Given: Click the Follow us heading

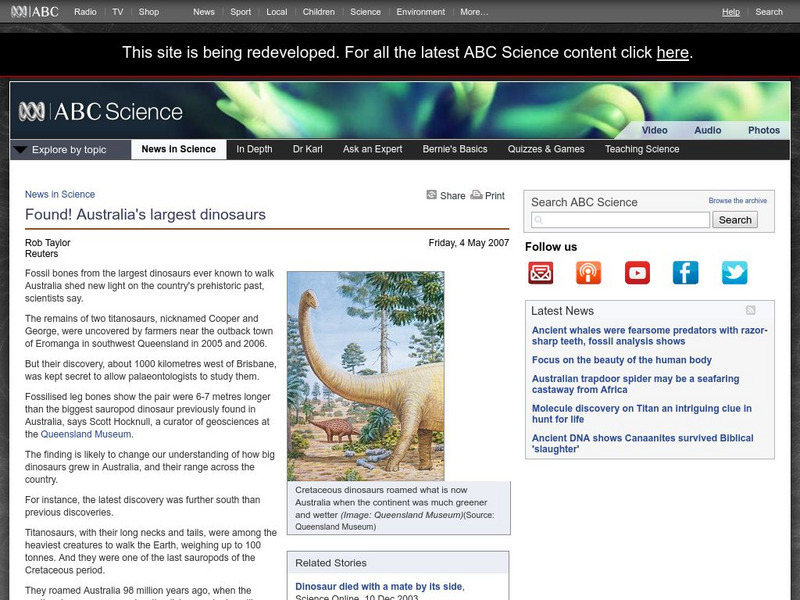Looking at the screenshot, I should click(x=551, y=247).
